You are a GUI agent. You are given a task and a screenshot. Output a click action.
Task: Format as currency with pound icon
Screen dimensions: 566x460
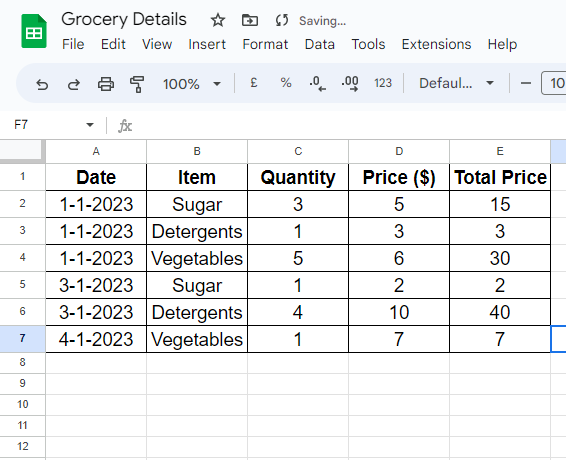click(x=254, y=83)
